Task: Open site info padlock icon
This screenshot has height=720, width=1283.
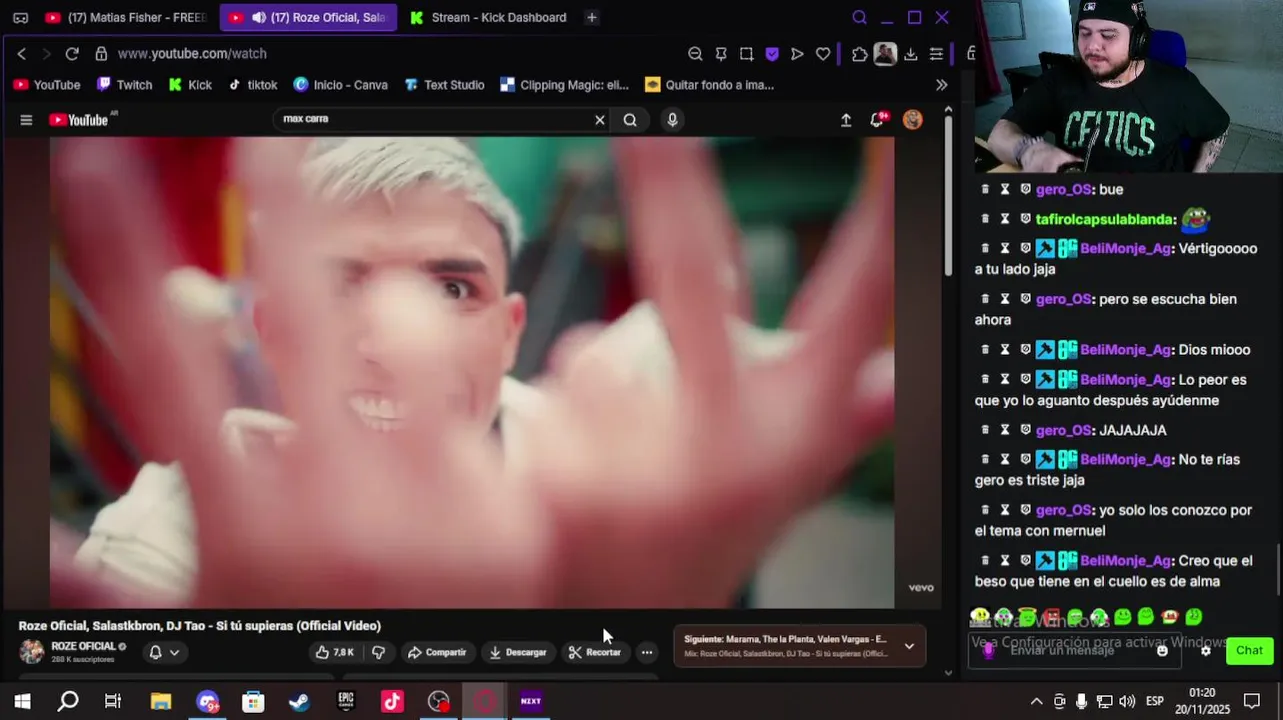Action: [x=101, y=54]
